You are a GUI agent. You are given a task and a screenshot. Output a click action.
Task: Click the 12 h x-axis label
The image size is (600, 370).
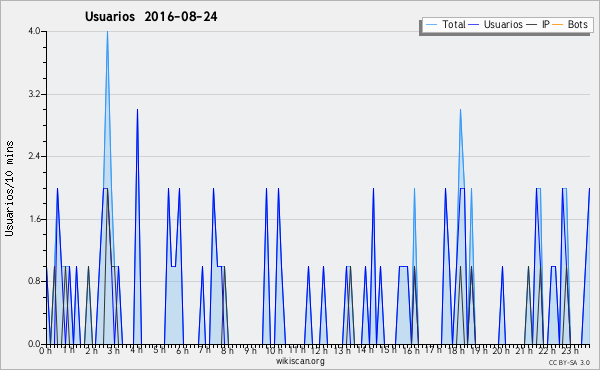click(x=319, y=351)
